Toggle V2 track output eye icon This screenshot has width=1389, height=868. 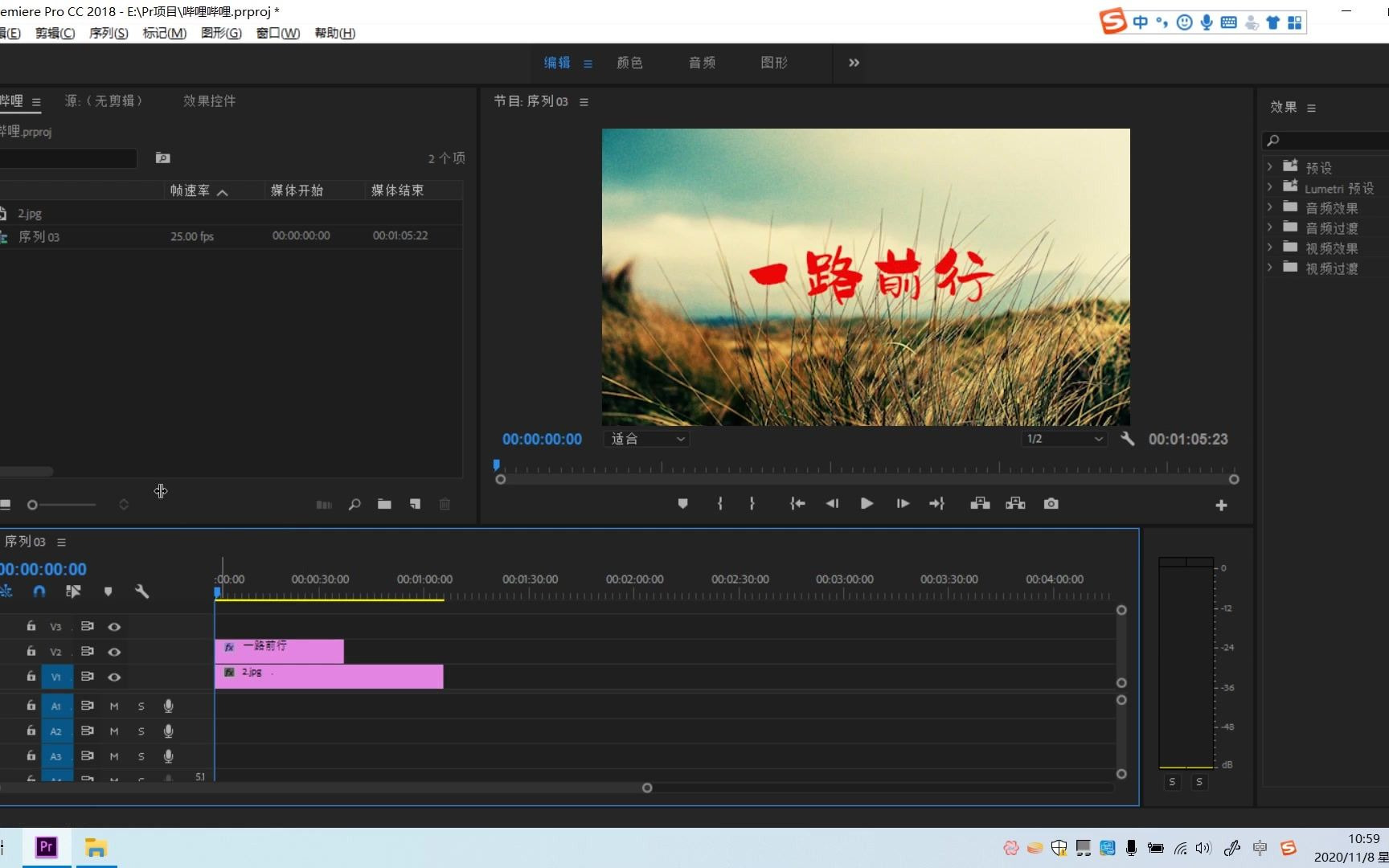pos(114,652)
